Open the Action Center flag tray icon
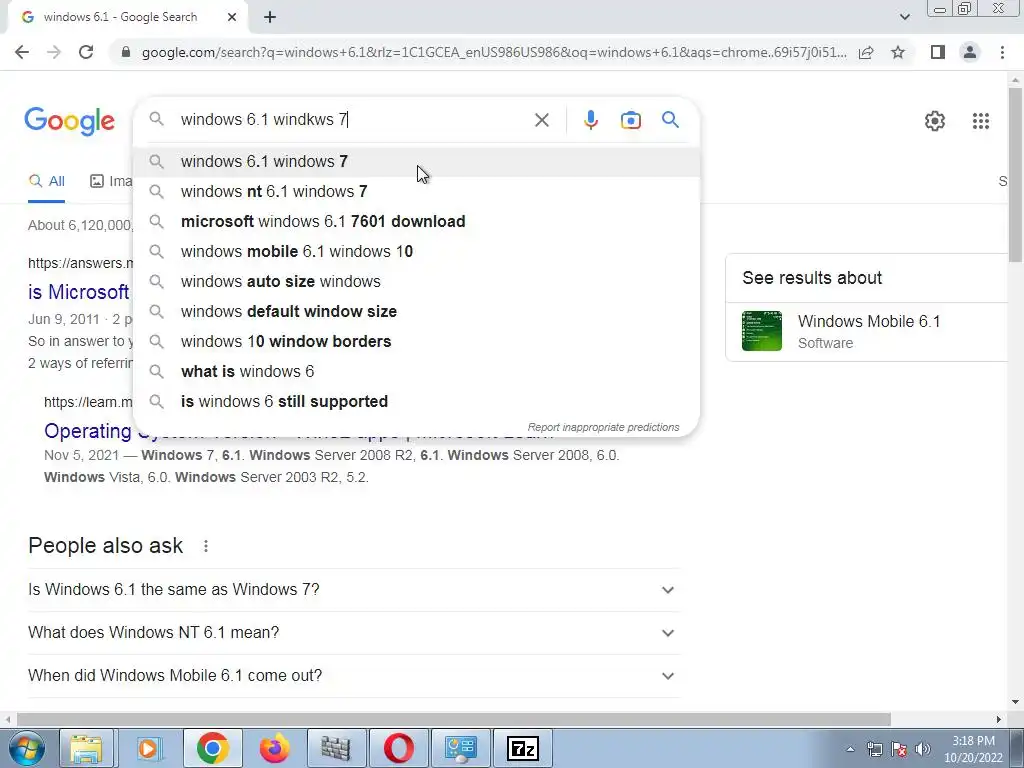Image resolution: width=1024 pixels, height=768 pixels. (899, 749)
